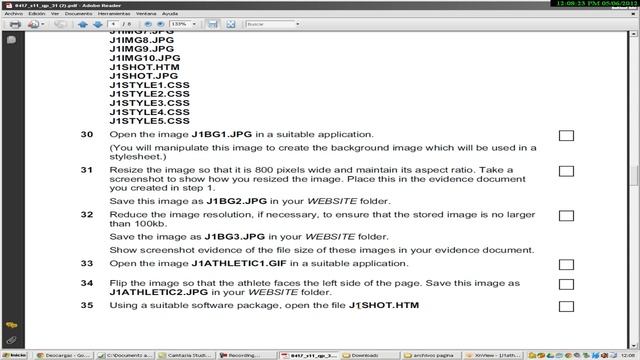Click the page number input field
The width and height of the screenshot is (640, 360).
113,24
